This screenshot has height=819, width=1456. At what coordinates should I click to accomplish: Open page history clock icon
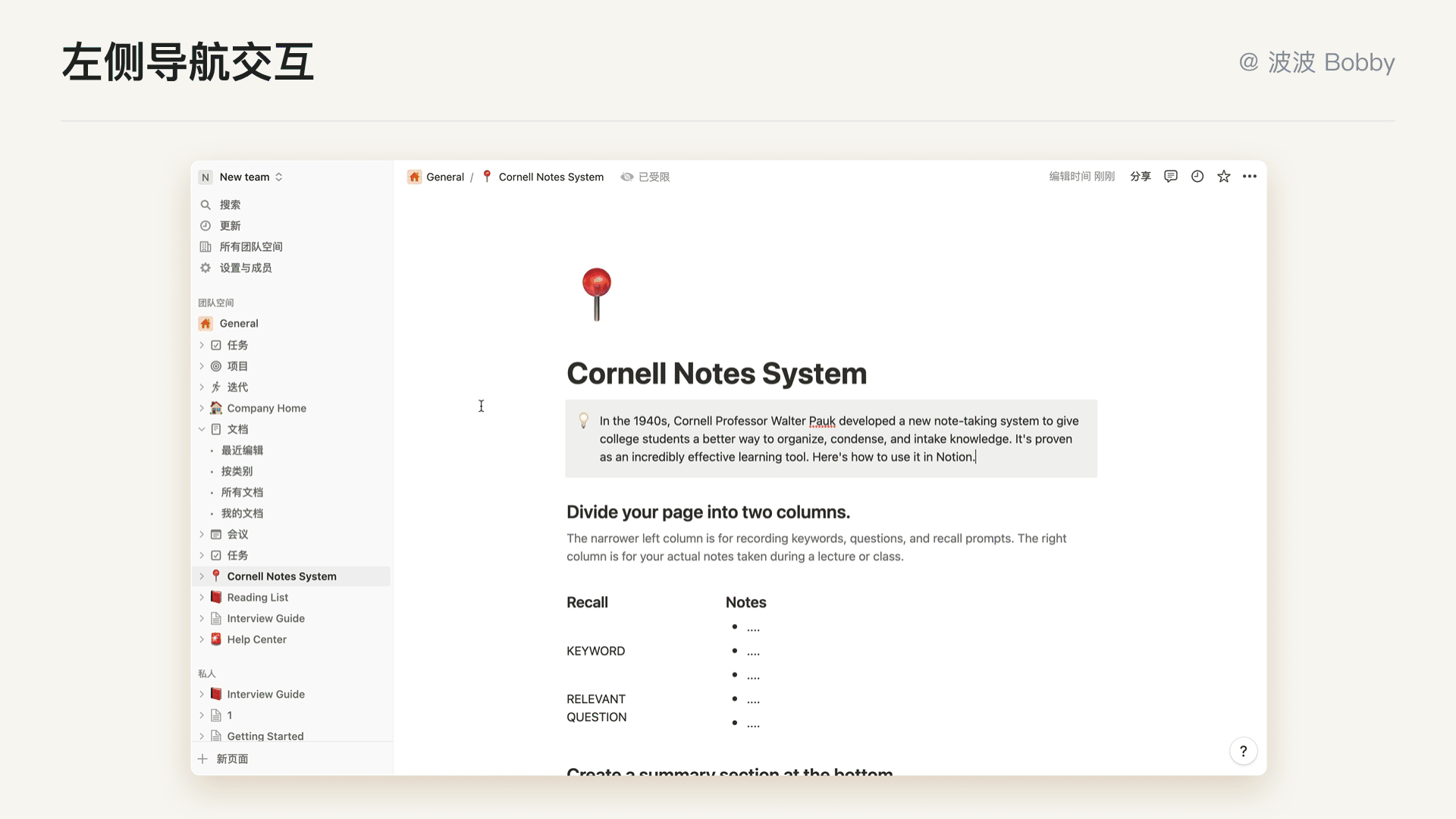tap(1197, 177)
